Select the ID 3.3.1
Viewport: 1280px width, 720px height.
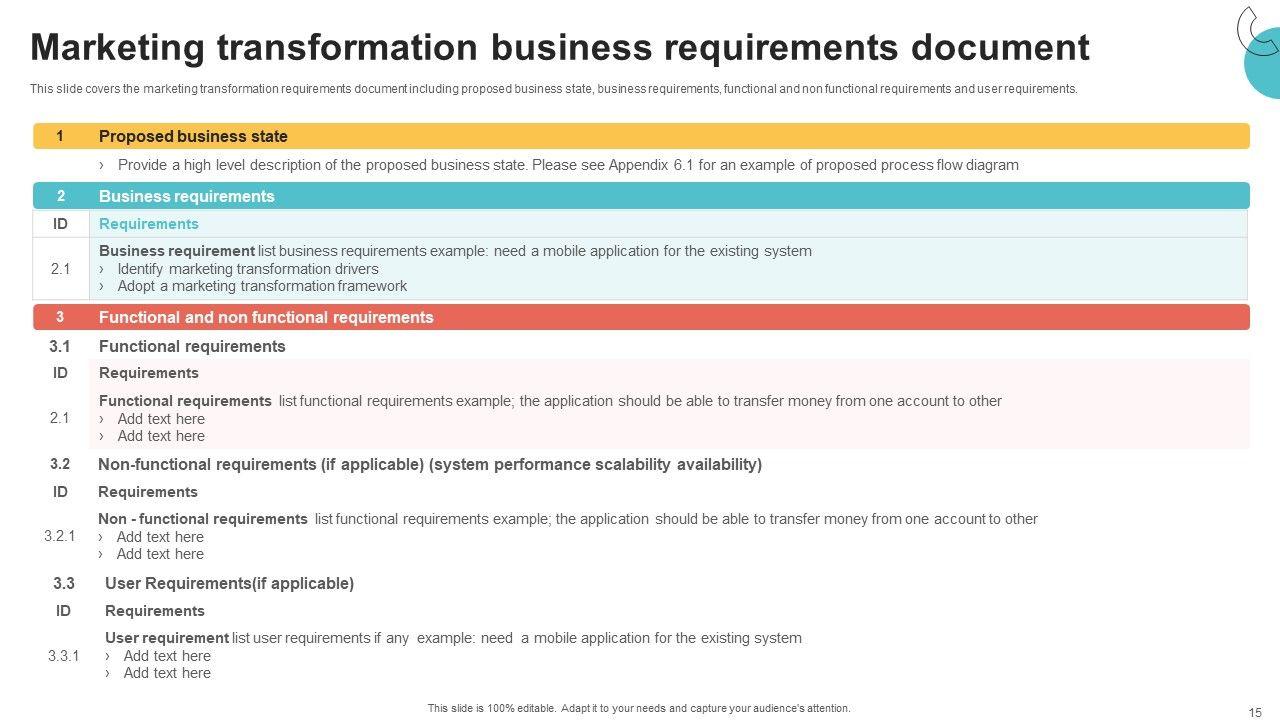[x=63, y=656]
